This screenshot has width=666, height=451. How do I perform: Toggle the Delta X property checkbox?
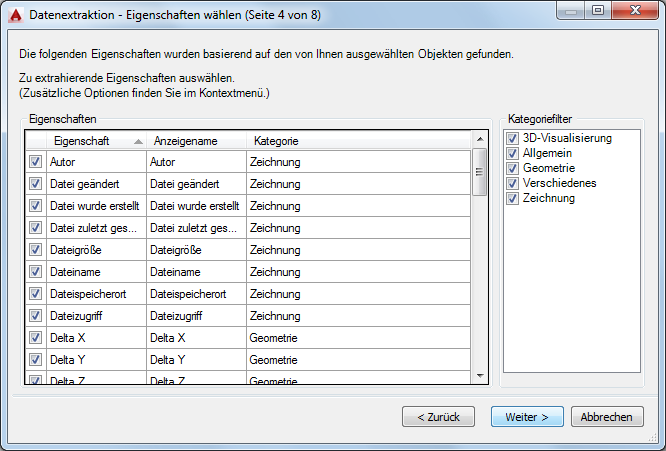36,338
